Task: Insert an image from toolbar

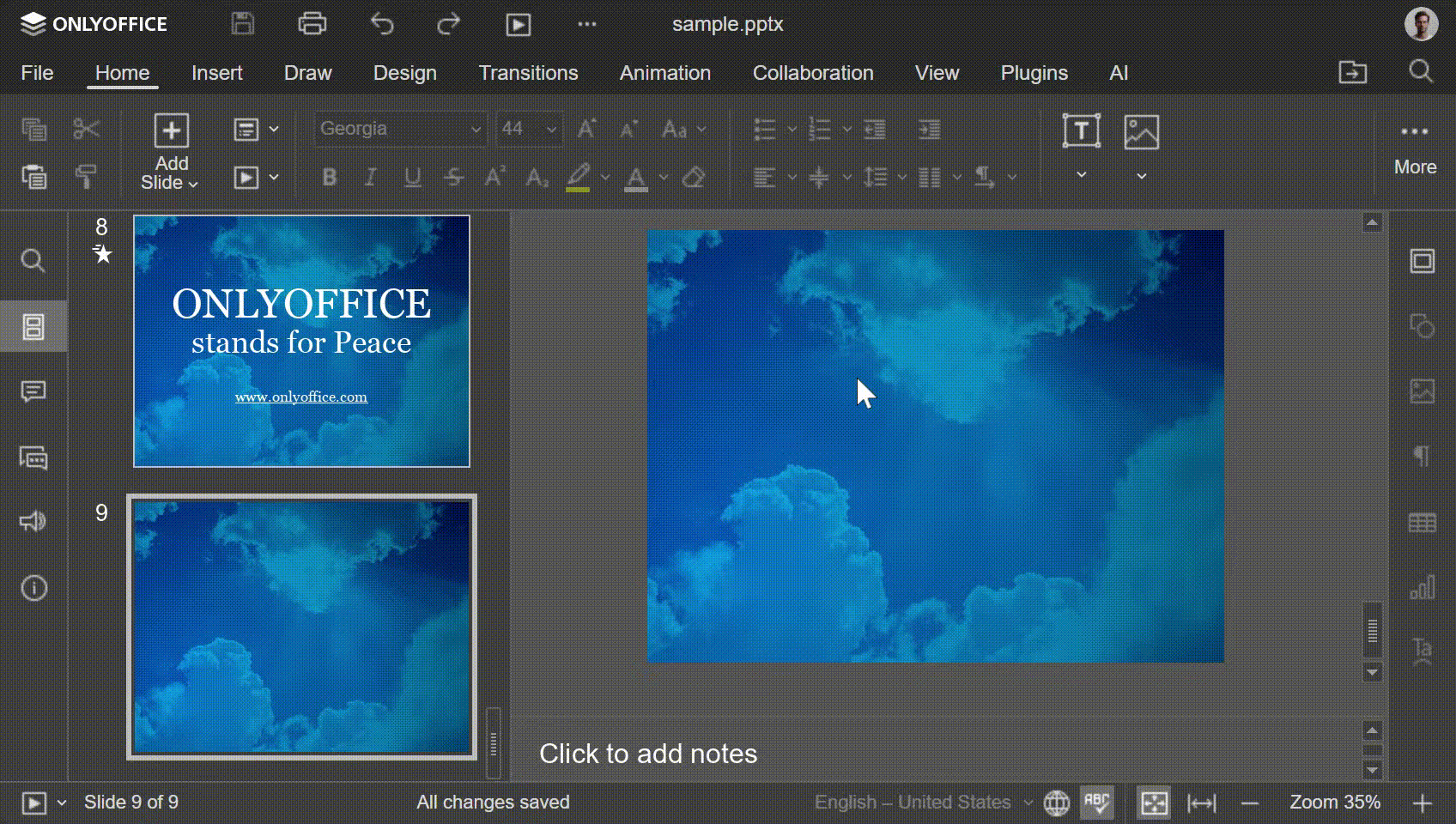Action: pyautogui.click(x=1142, y=131)
